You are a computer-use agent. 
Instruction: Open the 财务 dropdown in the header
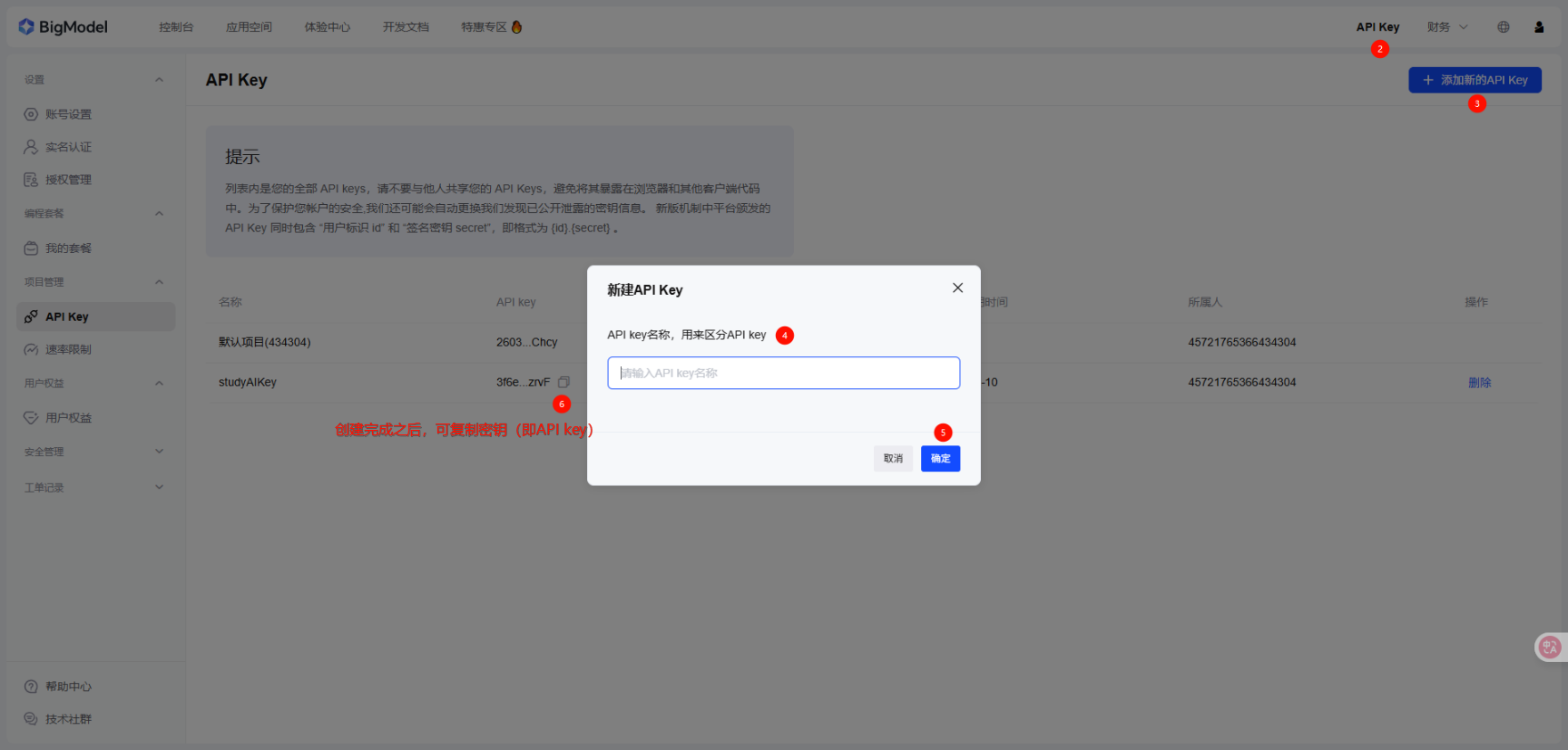click(1447, 27)
